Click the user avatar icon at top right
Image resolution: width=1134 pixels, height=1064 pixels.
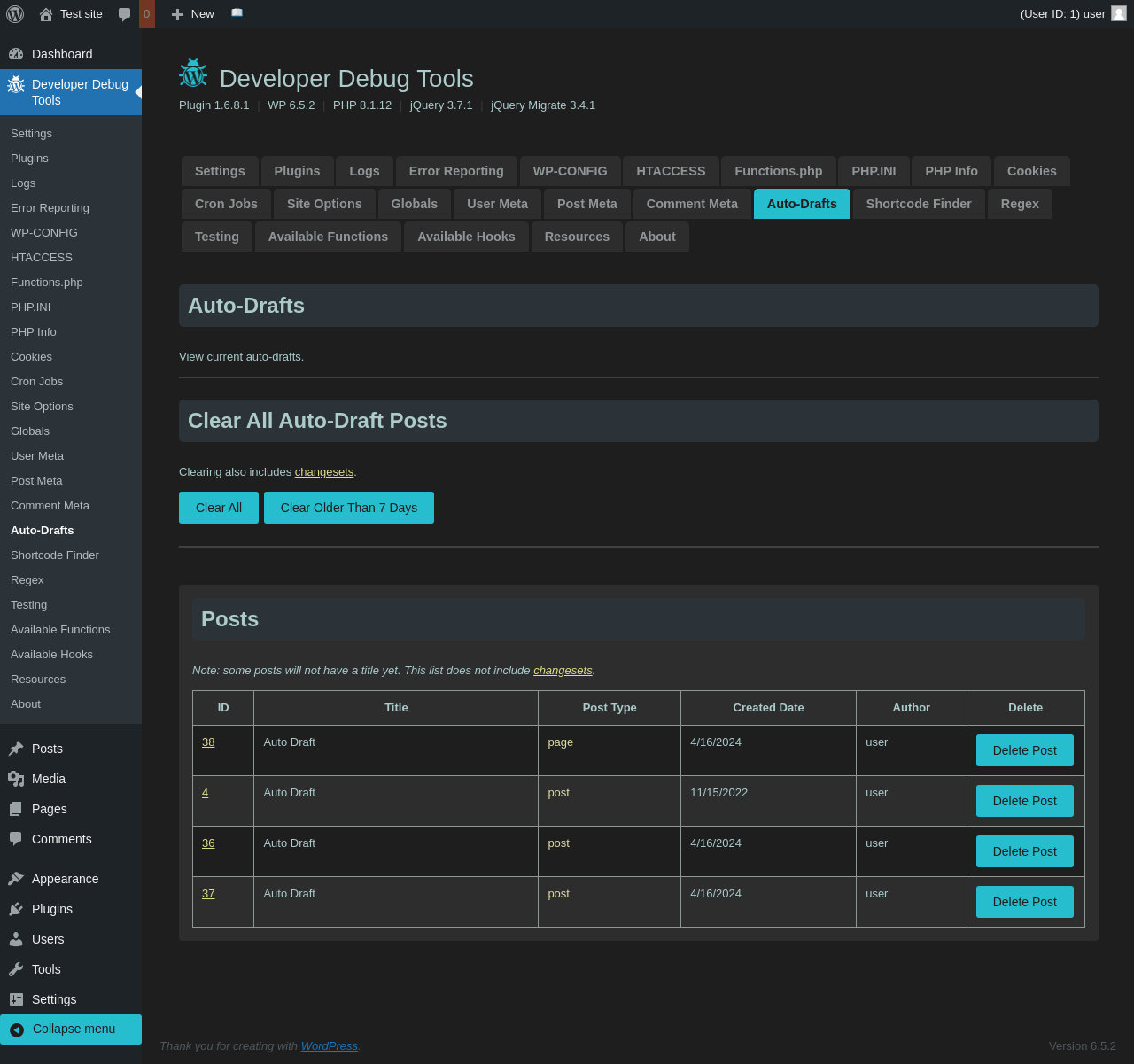(1119, 13)
